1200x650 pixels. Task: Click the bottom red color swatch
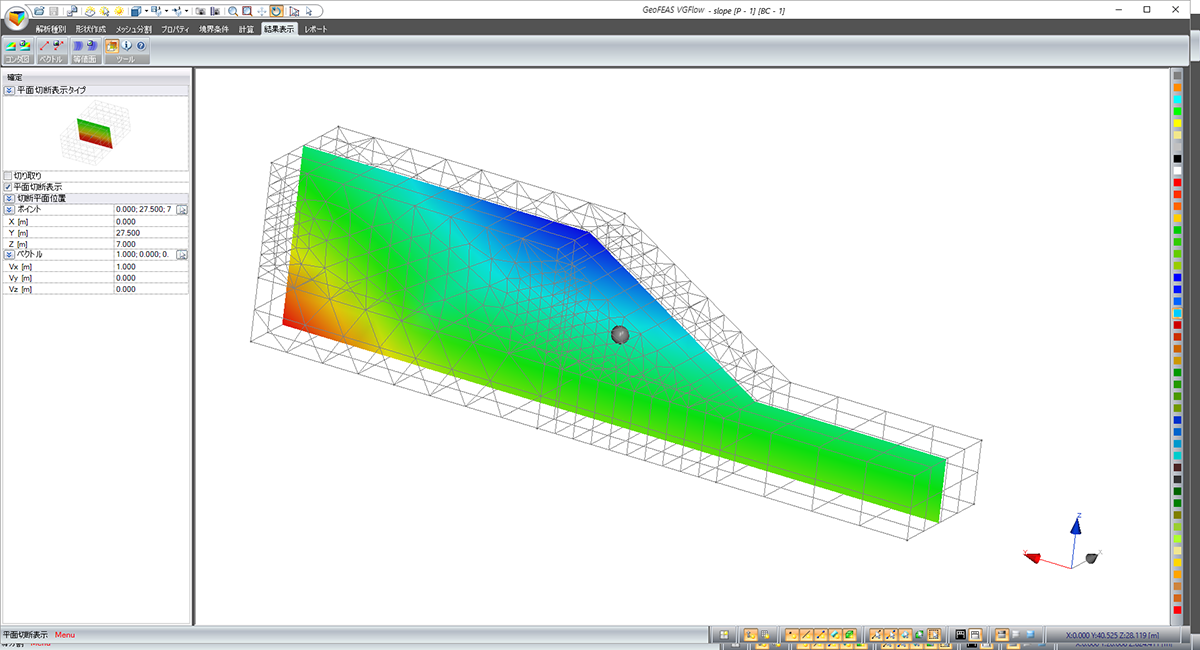pos(1178,610)
